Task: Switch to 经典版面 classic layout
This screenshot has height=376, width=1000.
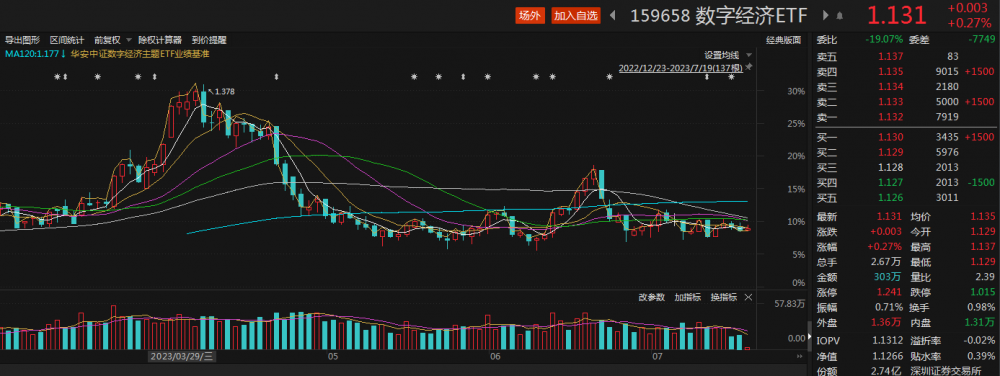Action: coord(783,40)
